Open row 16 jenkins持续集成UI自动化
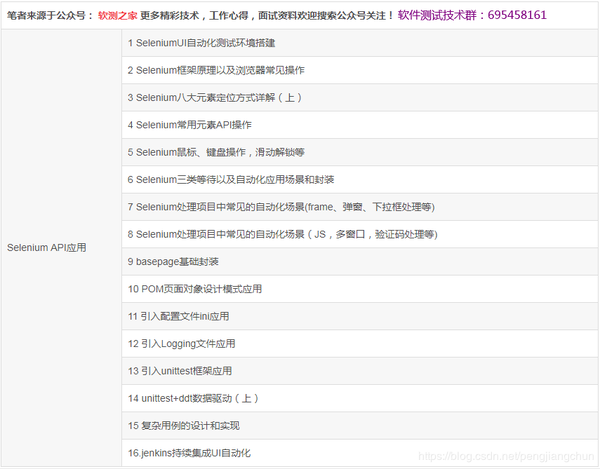 360,453
